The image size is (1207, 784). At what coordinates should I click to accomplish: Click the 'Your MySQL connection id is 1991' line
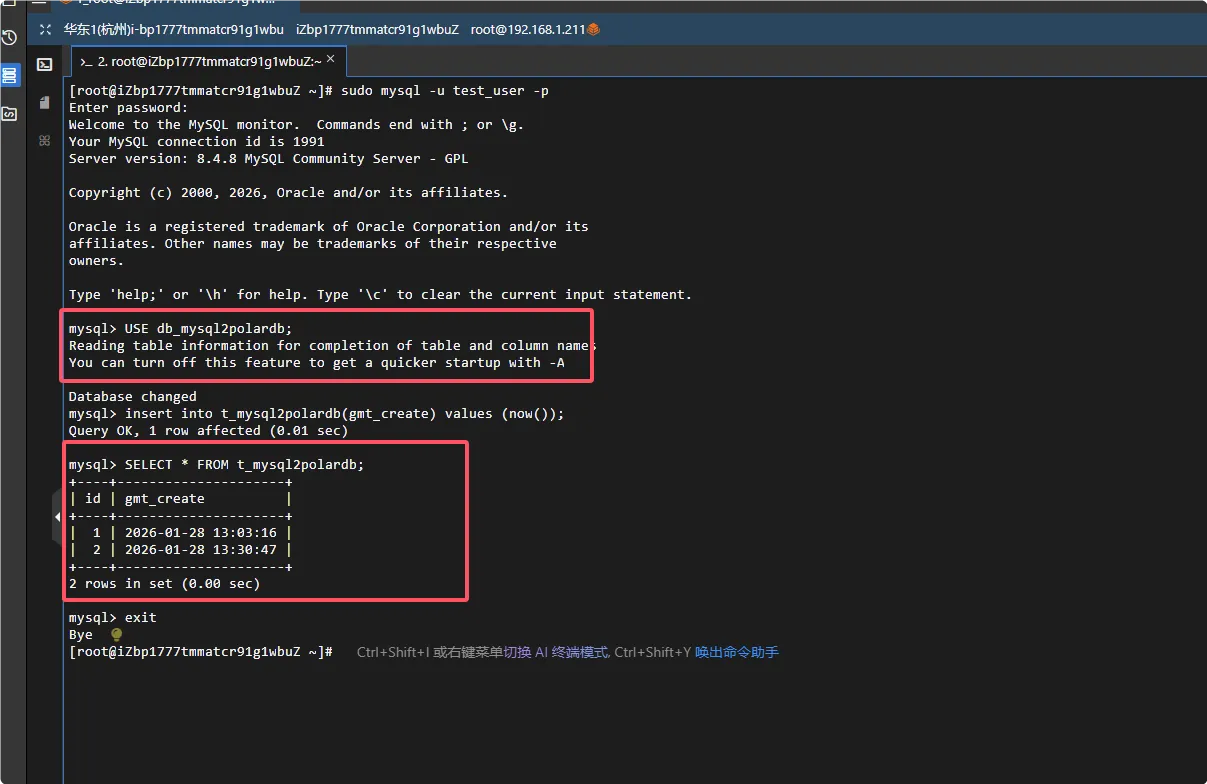coord(197,142)
